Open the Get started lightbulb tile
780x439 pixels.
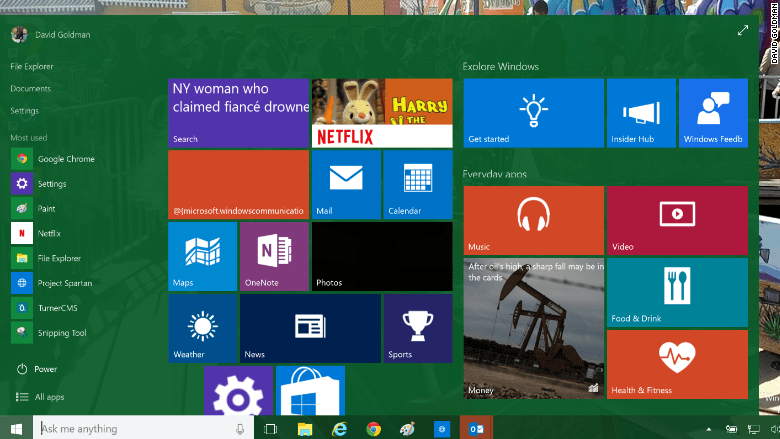click(534, 113)
